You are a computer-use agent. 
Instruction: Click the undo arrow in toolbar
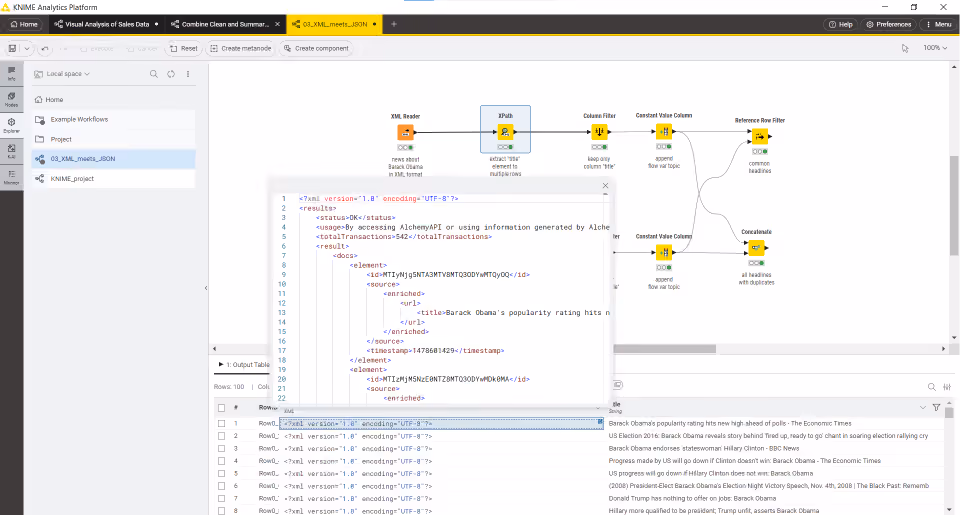(x=45, y=48)
